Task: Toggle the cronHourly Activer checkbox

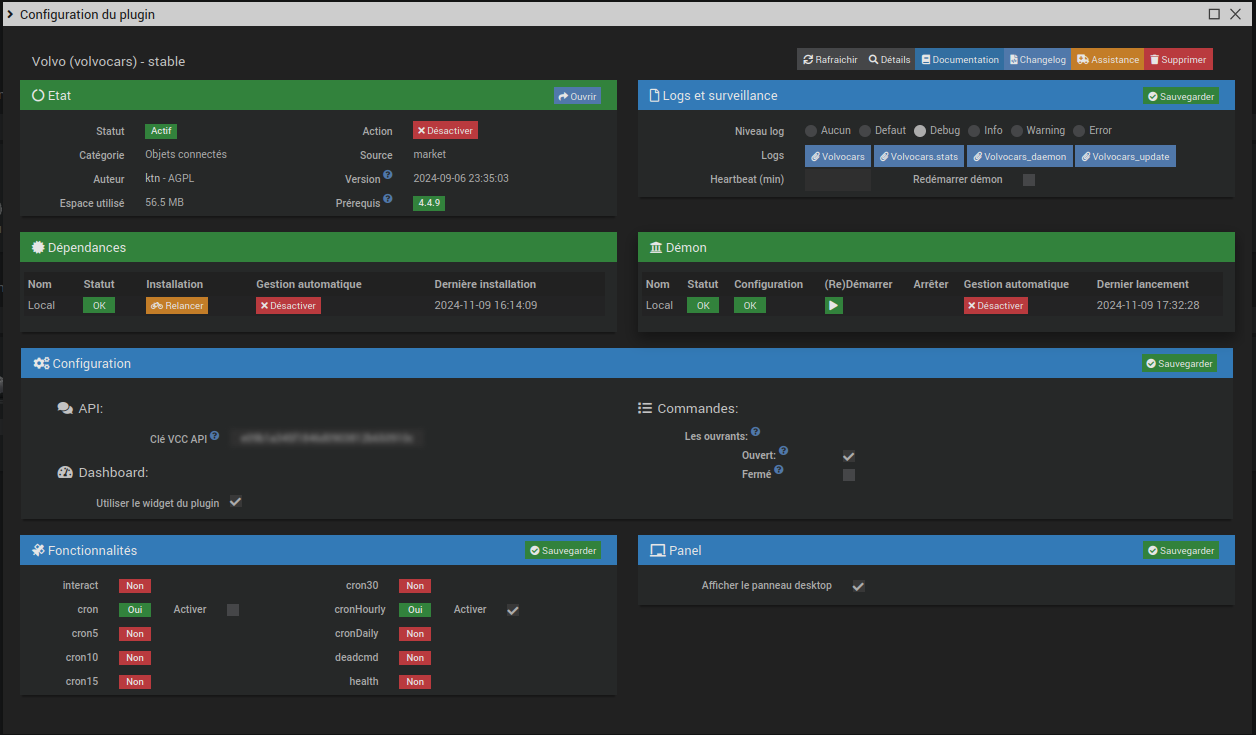Action: [513, 610]
